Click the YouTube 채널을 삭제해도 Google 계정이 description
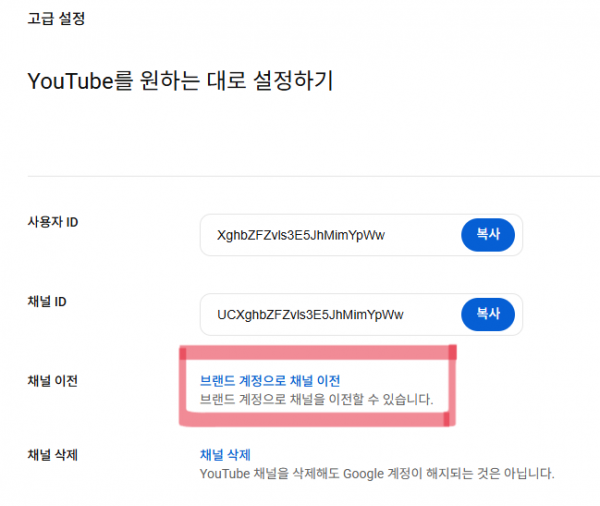Image resolution: width=600 pixels, height=506 pixels. (x=377, y=473)
